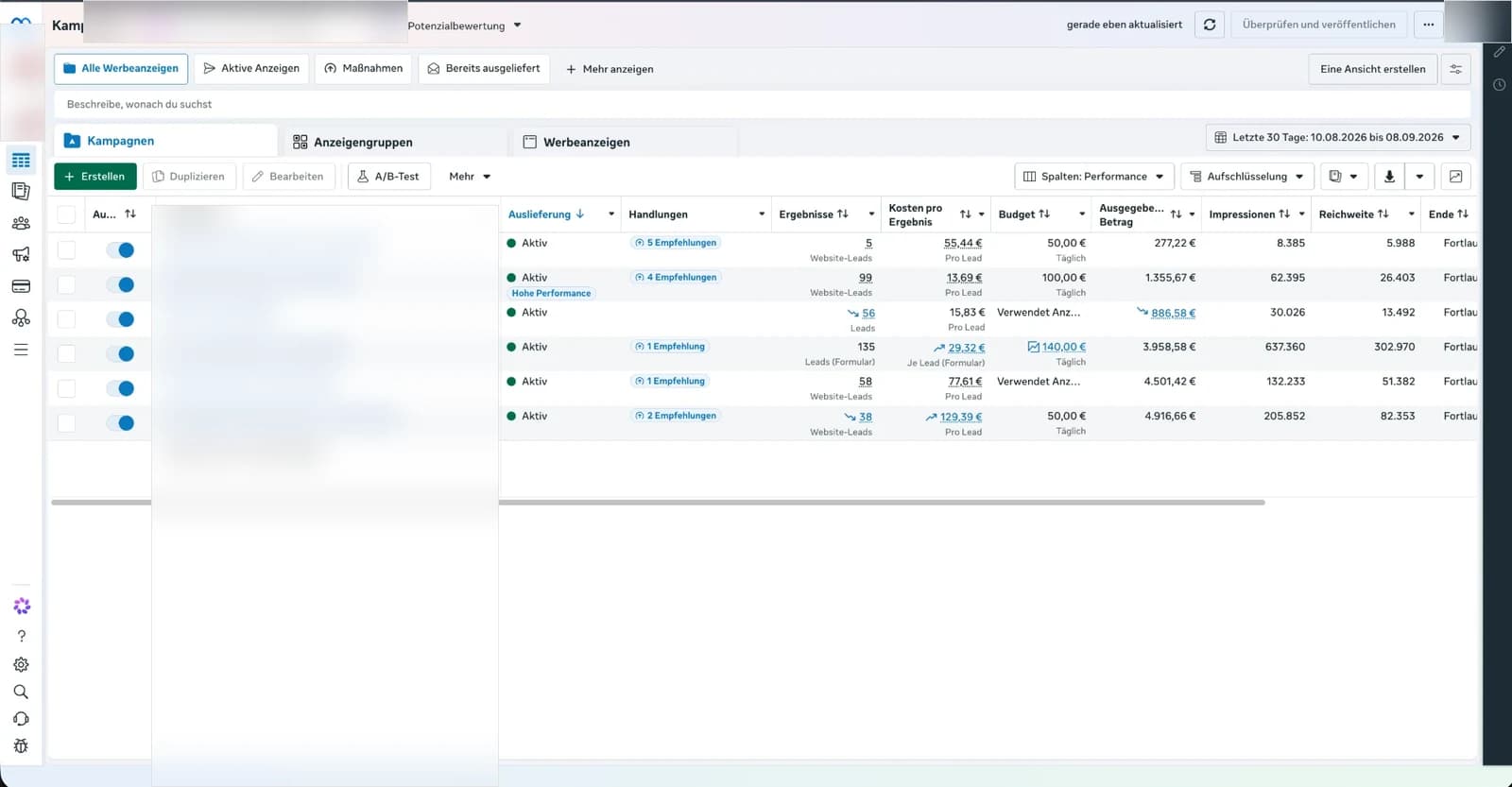The image size is (1512, 787).
Task: Click the green Erstellen button
Action: 95,177
